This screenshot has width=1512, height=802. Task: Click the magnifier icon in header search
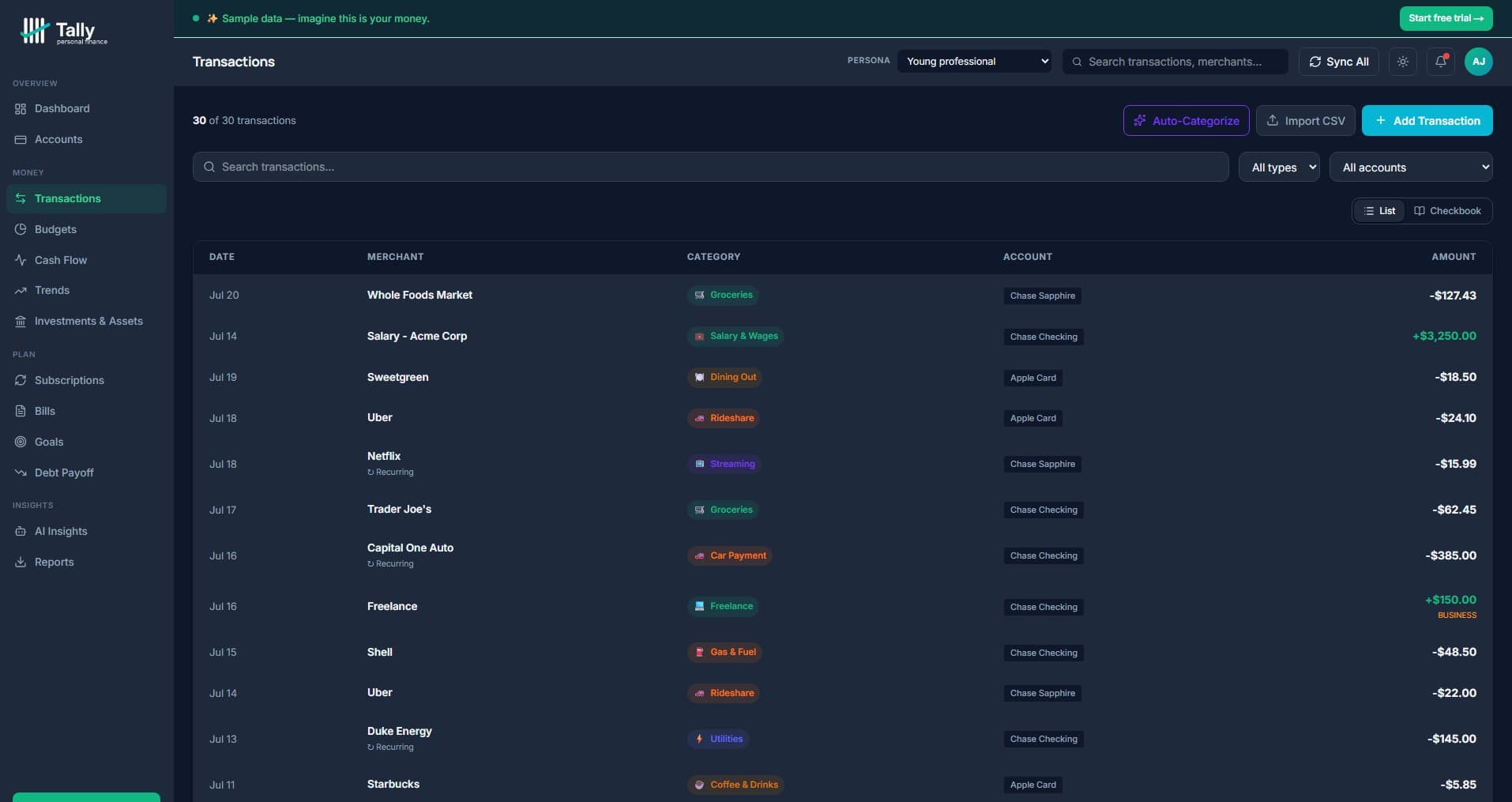1077,62
